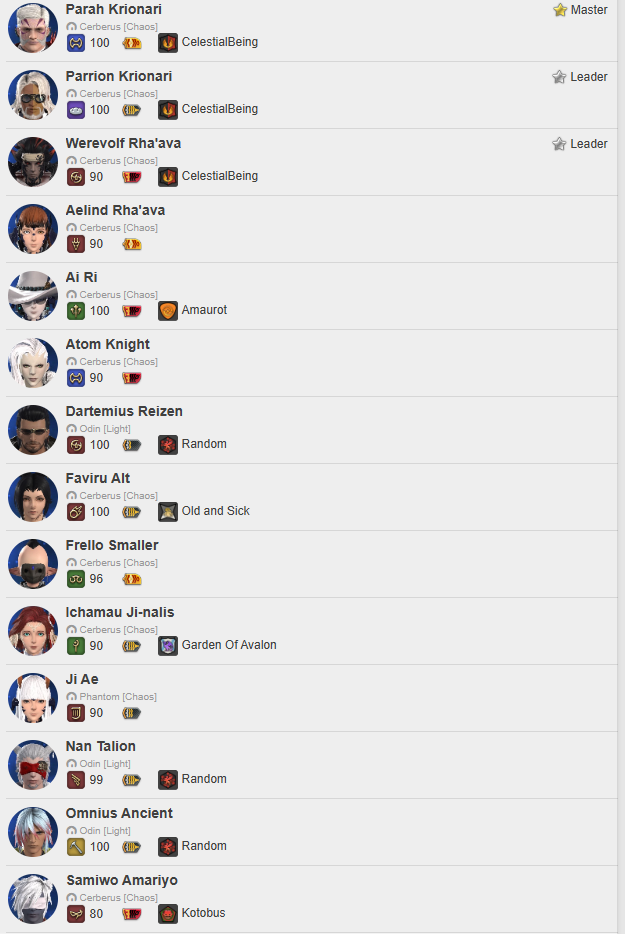Open Ichamau Ji-nalis character page
This screenshot has height=934, width=625.
[120, 612]
